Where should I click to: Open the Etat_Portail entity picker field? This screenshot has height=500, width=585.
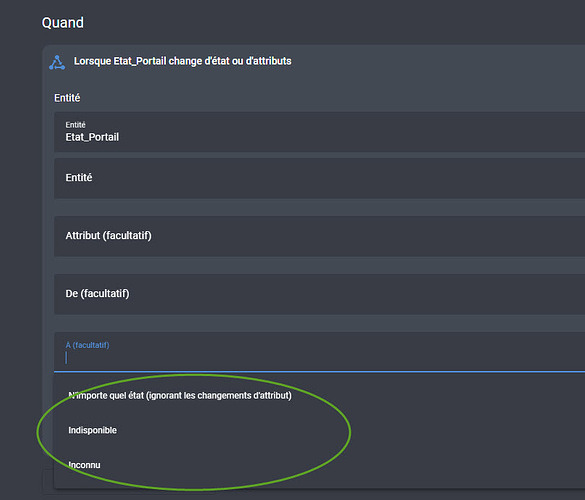[x=319, y=132]
